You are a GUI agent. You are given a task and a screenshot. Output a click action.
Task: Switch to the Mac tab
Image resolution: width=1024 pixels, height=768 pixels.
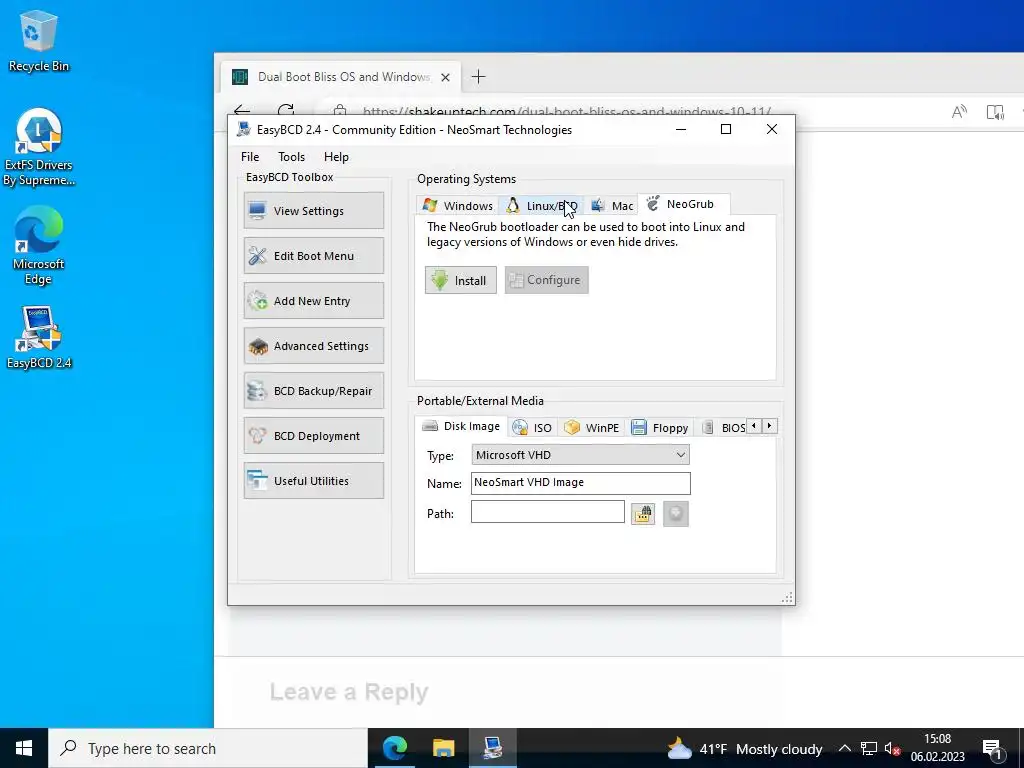click(x=611, y=206)
